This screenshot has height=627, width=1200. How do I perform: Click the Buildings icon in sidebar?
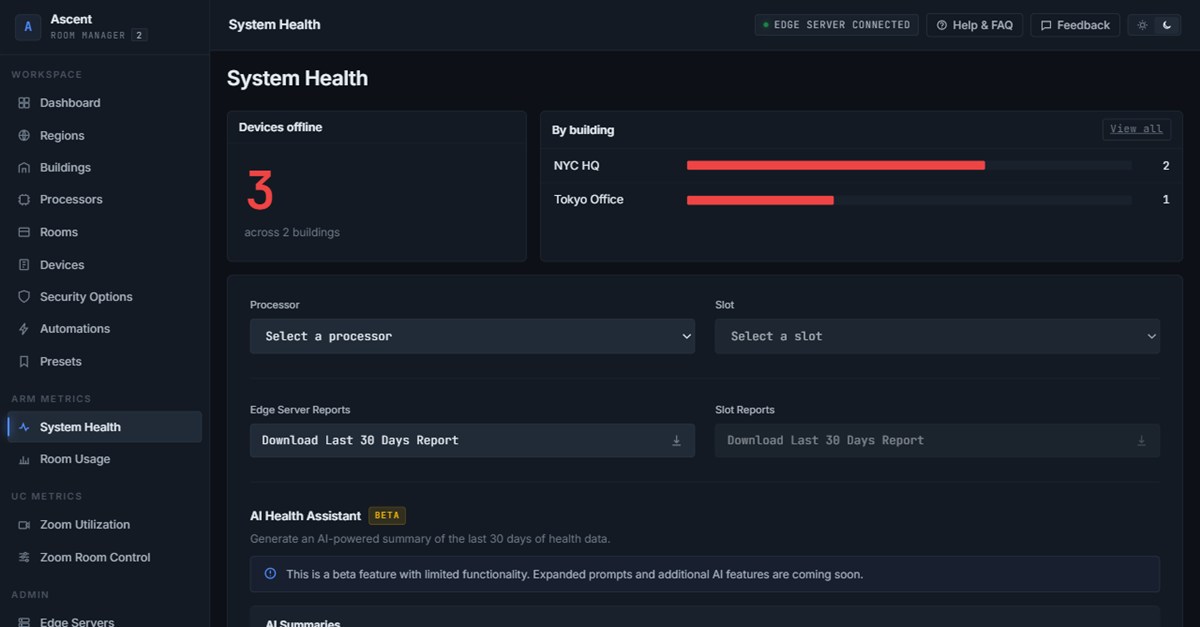(x=24, y=168)
